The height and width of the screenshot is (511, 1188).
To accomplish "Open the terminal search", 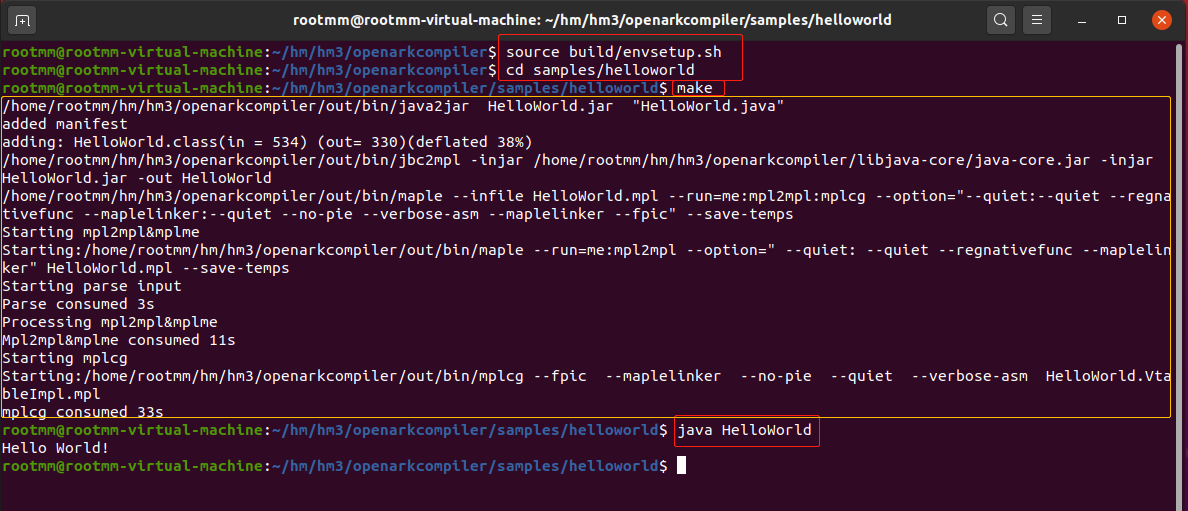I will point(1001,20).
